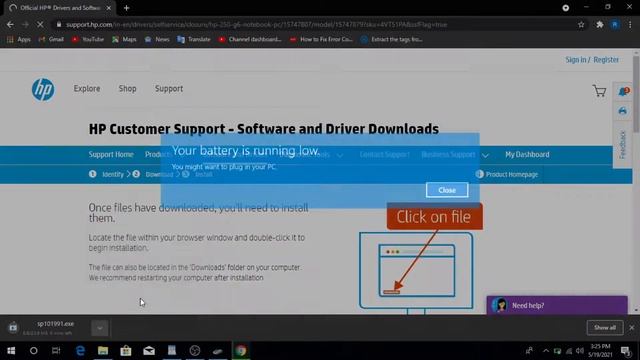Click the volume icon in system tray
The width and height of the screenshot is (640, 360).
pos(580,351)
